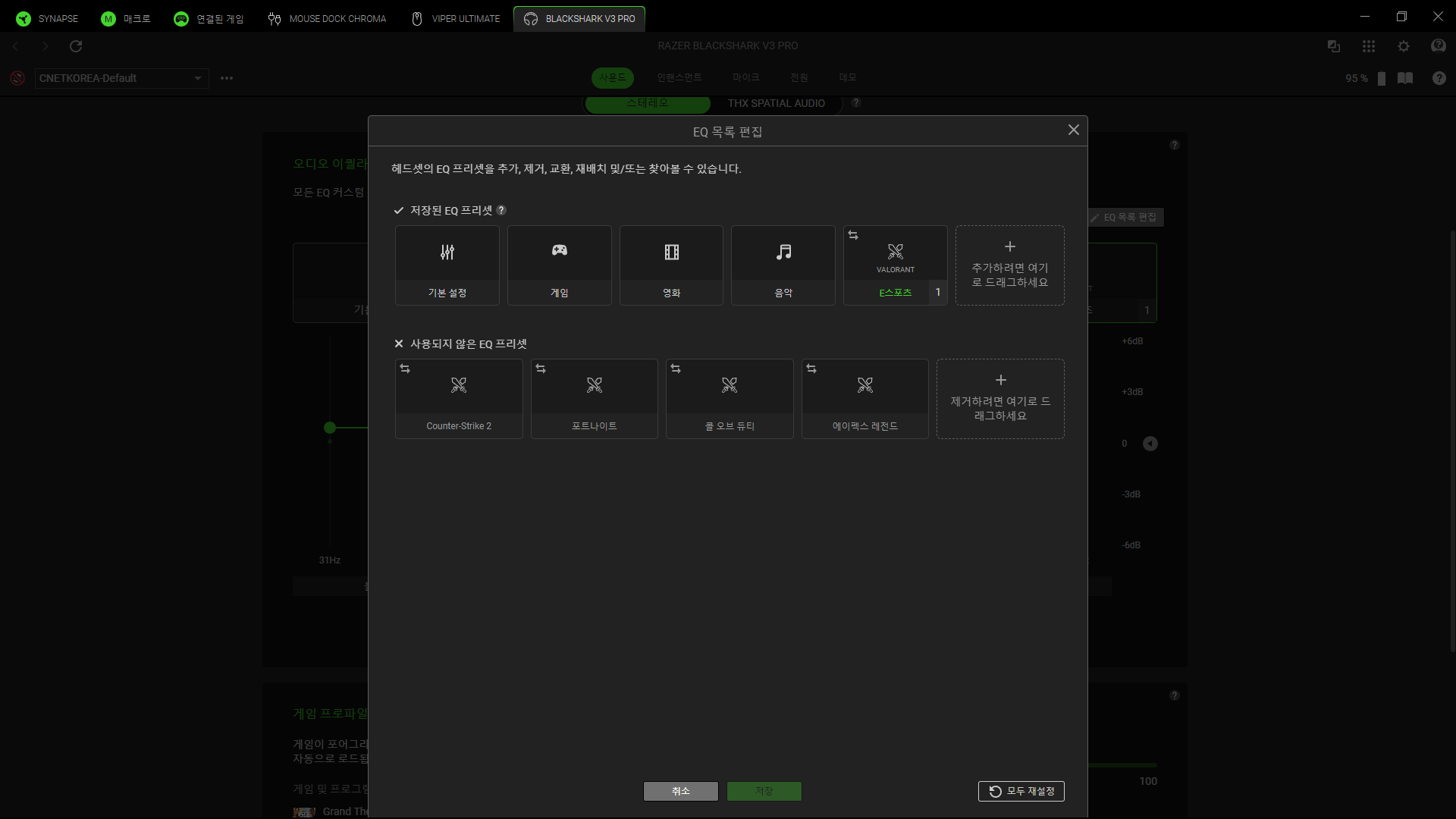The height and width of the screenshot is (819, 1456).
Task: Switch to the 전원 power tab
Action: (799, 77)
